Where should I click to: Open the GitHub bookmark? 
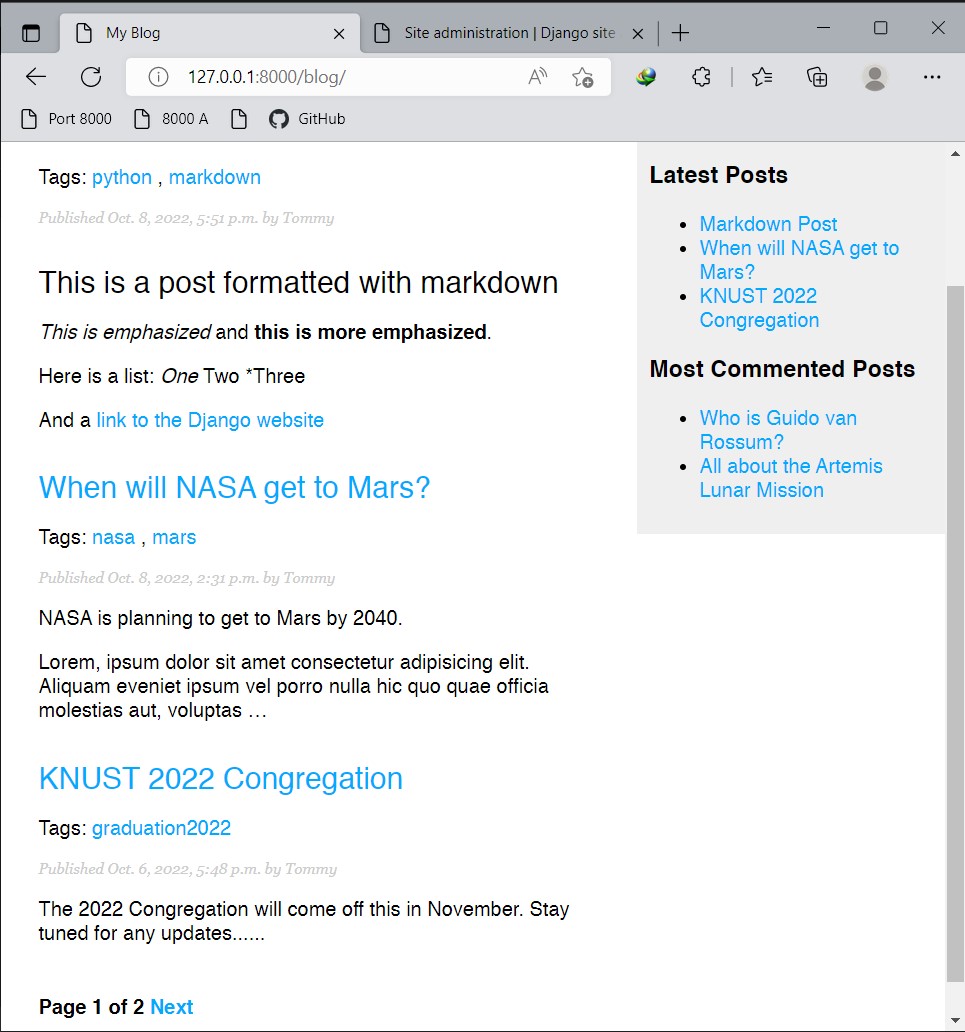tap(307, 119)
